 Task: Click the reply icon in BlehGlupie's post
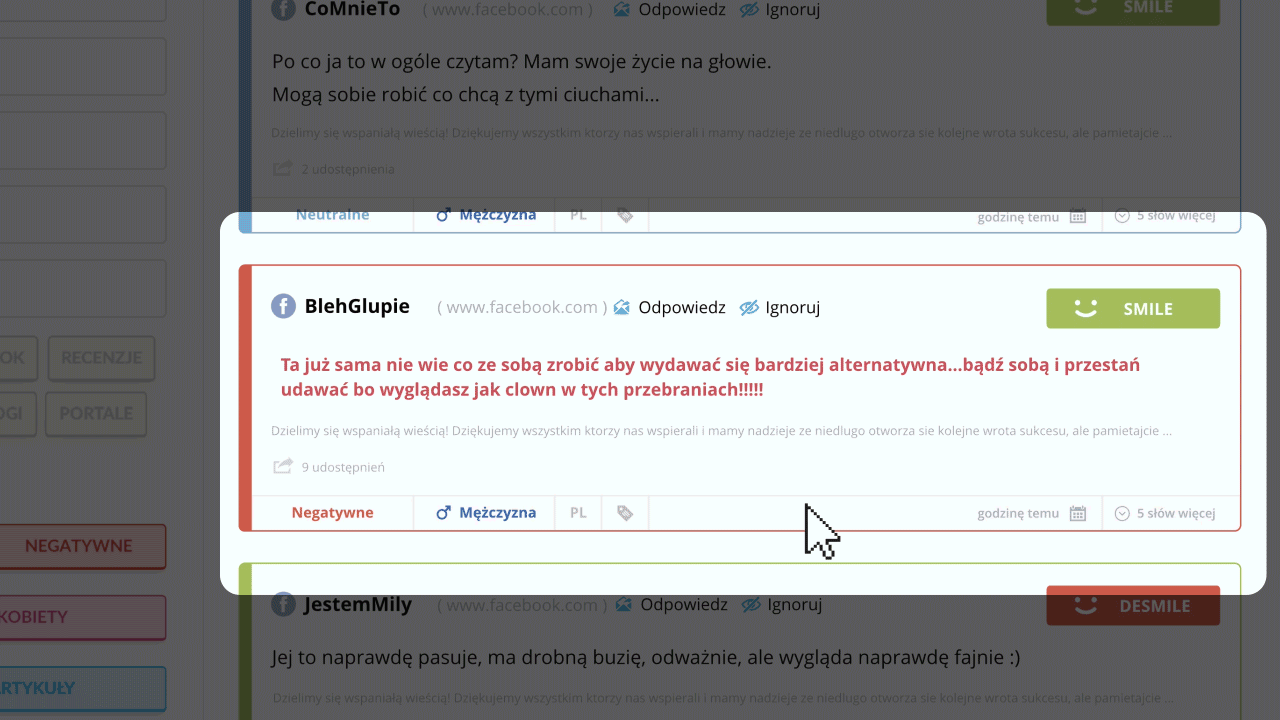(622, 308)
